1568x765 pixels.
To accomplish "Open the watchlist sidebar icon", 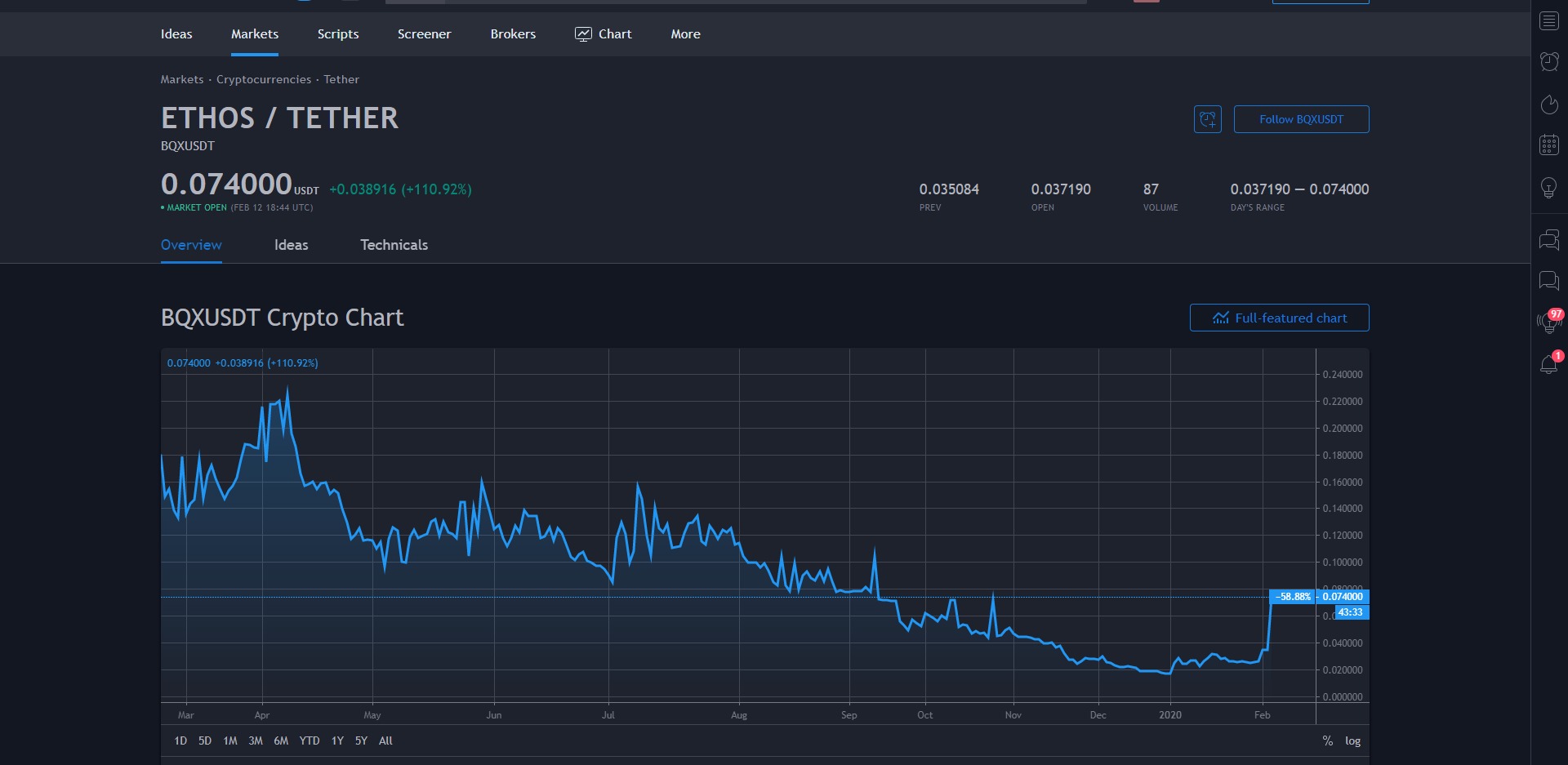I will 1549,21.
